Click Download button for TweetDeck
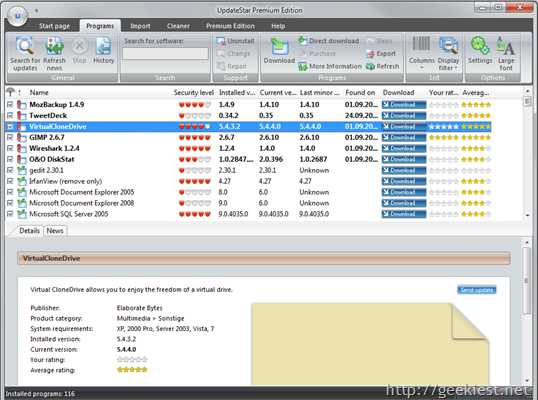Viewport: 538px width, 400px height. pyautogui.click(x=404, y=116)
